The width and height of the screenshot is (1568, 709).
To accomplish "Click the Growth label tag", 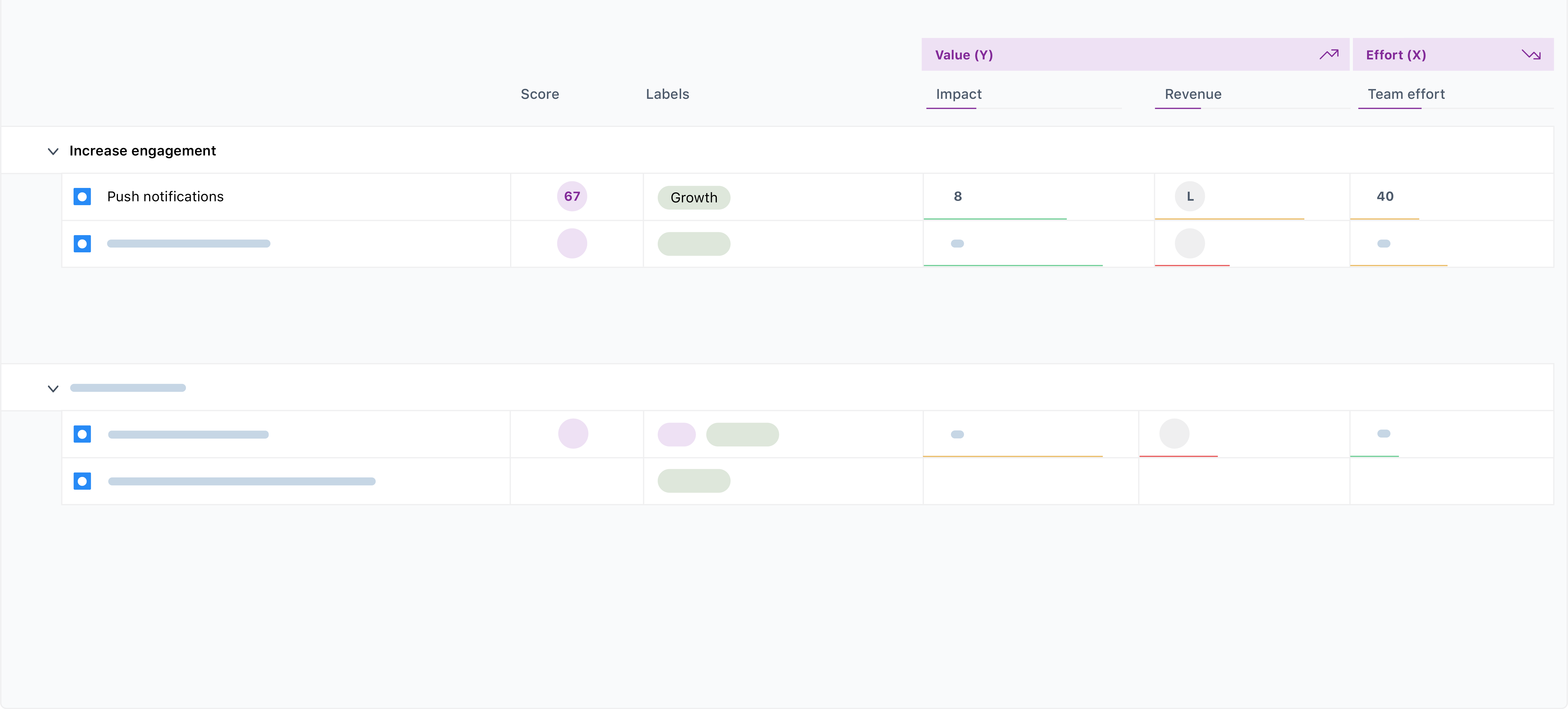I will 693,198.
